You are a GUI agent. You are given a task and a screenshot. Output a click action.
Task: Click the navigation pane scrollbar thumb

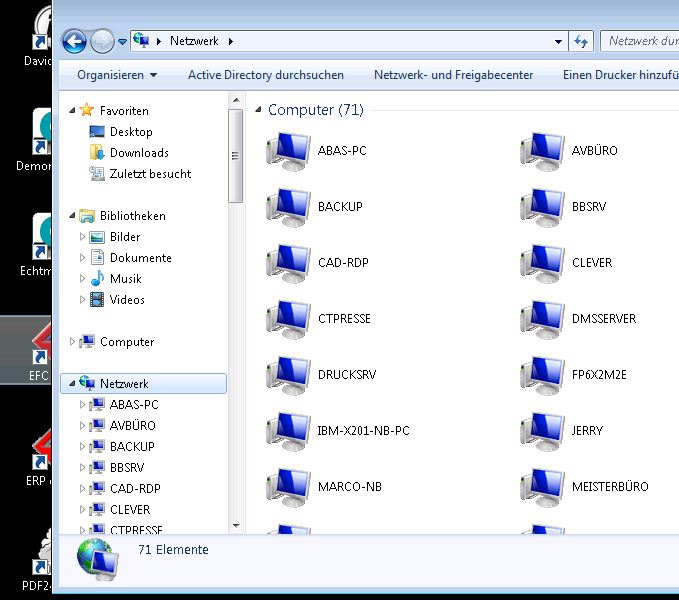(236, 156)
